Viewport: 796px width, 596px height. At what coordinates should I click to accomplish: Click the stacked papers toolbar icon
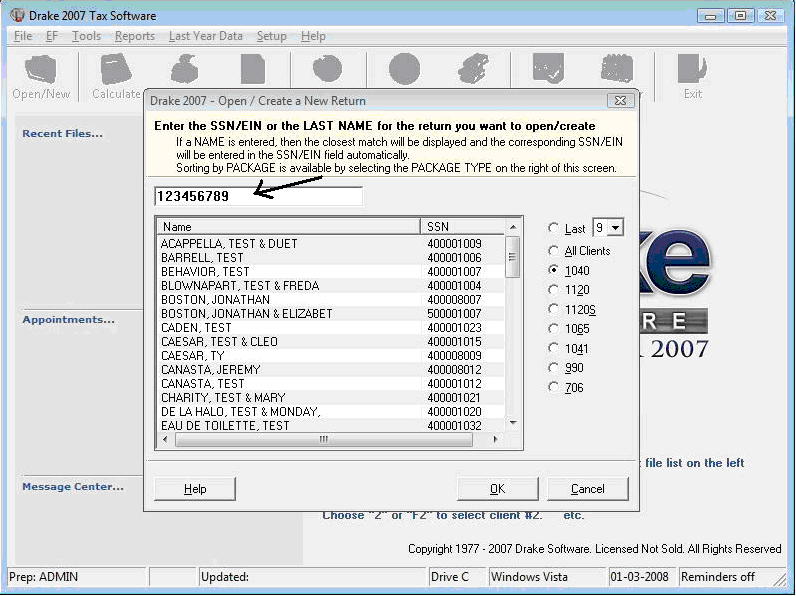tap(473, 69)
